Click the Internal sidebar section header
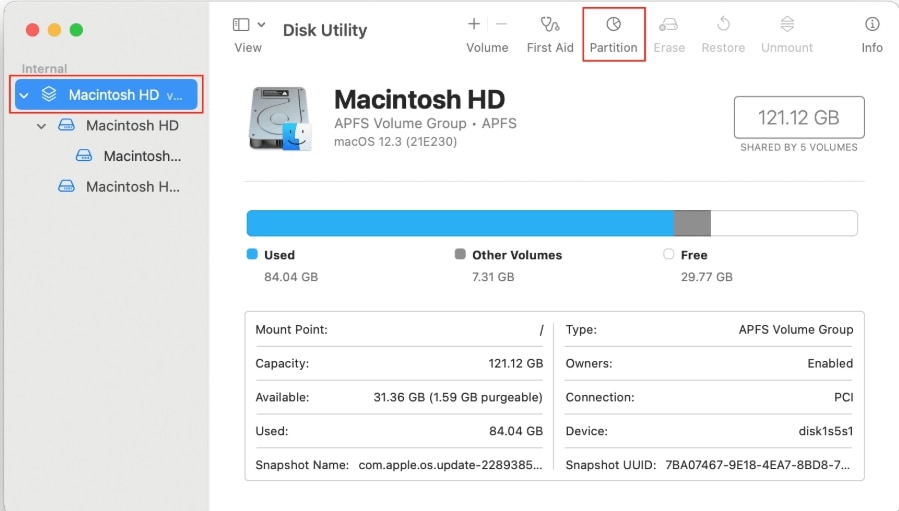 point(44,69)
